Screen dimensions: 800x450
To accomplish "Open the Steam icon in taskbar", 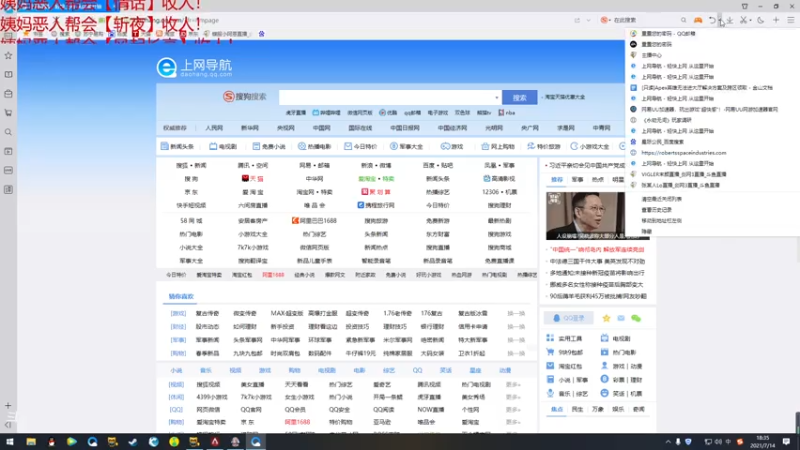I will click(133, 441).
